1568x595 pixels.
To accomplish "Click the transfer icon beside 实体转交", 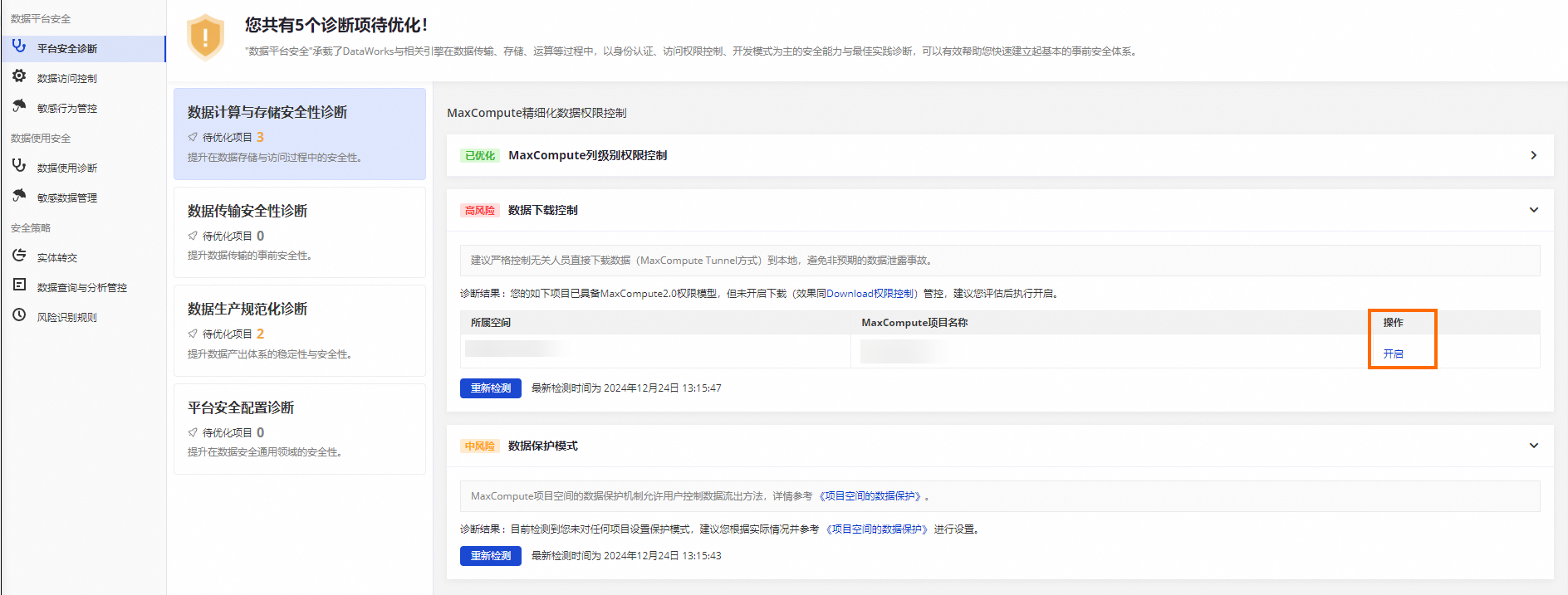I will [19, 256].
